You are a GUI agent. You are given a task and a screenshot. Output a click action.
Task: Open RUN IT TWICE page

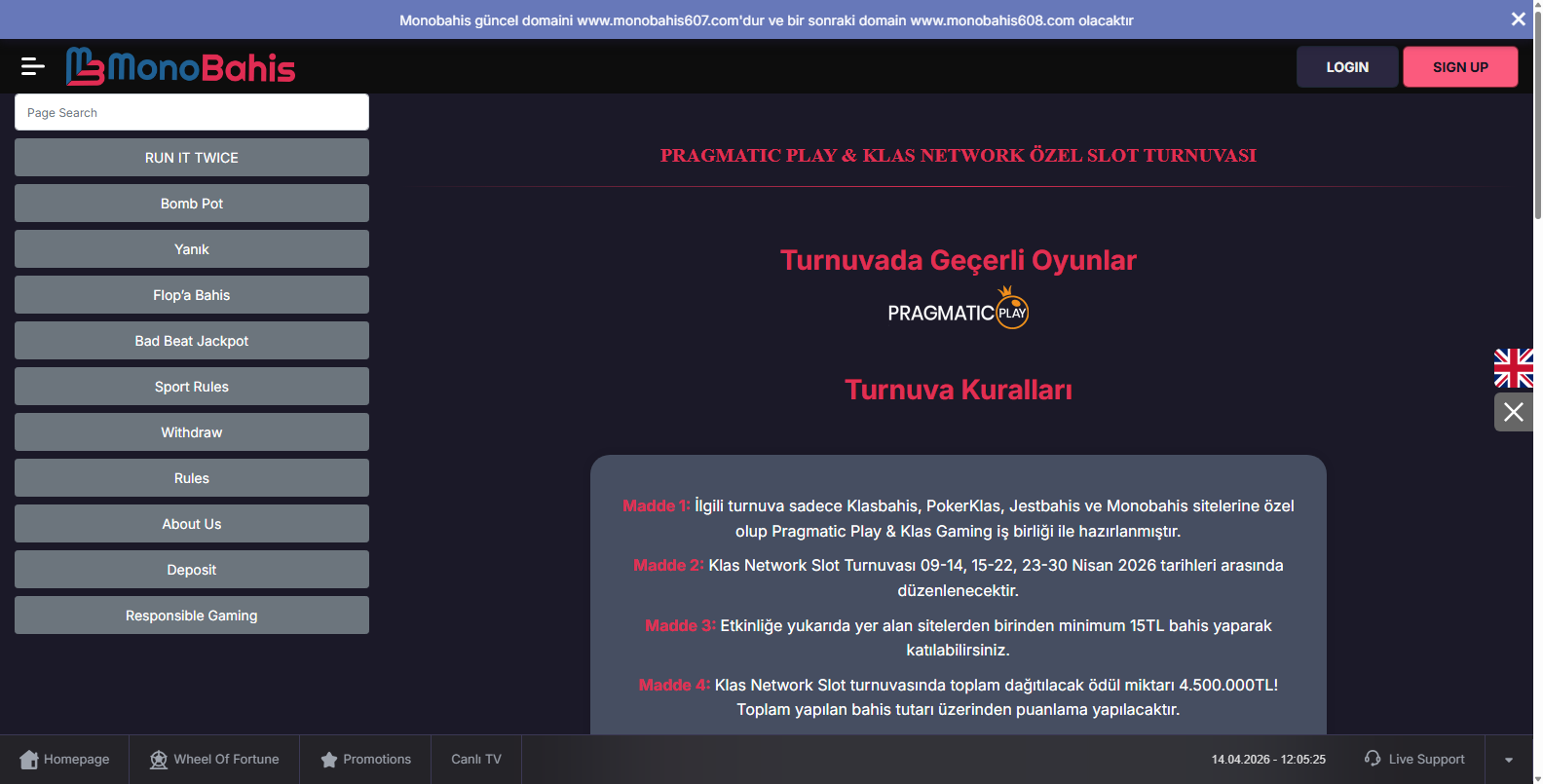point(192,158)
